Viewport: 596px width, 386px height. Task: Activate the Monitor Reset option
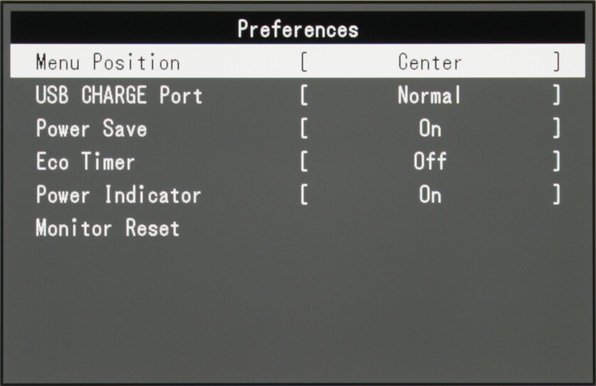(107, 228)
